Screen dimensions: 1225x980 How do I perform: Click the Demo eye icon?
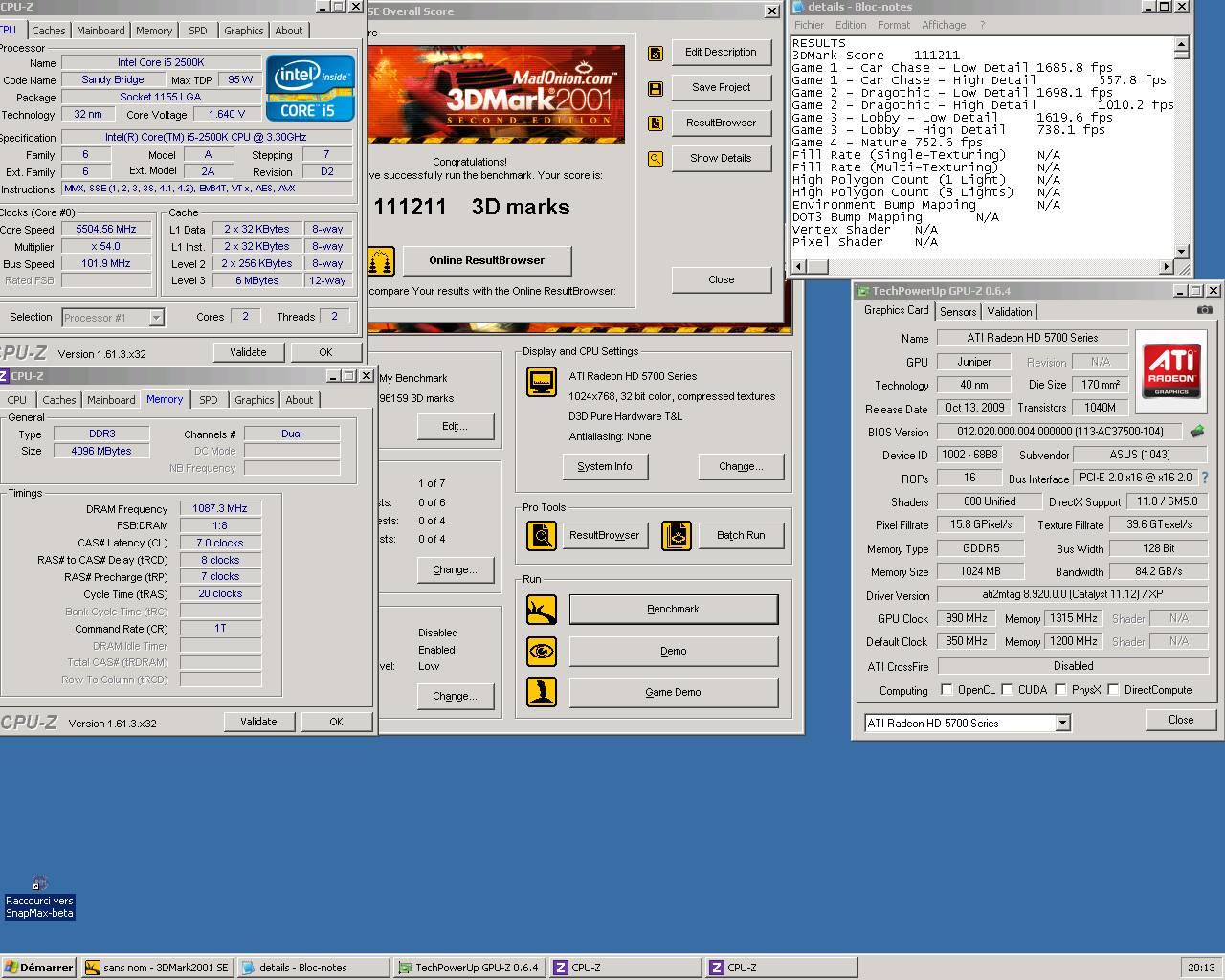coord(542,652)
